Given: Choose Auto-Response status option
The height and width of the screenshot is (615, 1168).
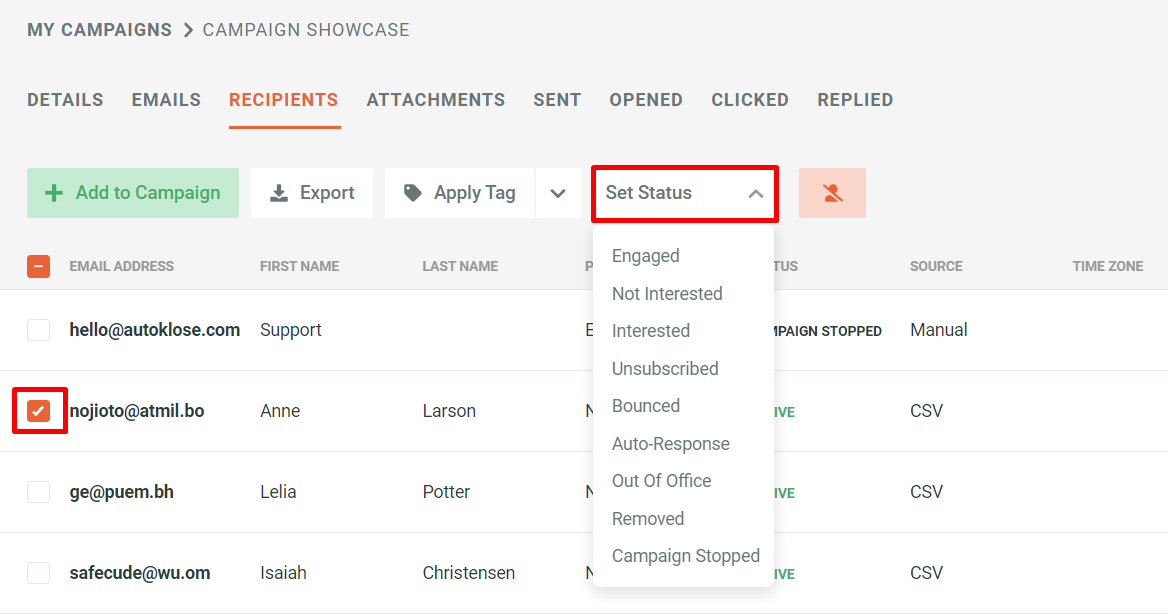Looking at the screenshot, I should point(671,444).
